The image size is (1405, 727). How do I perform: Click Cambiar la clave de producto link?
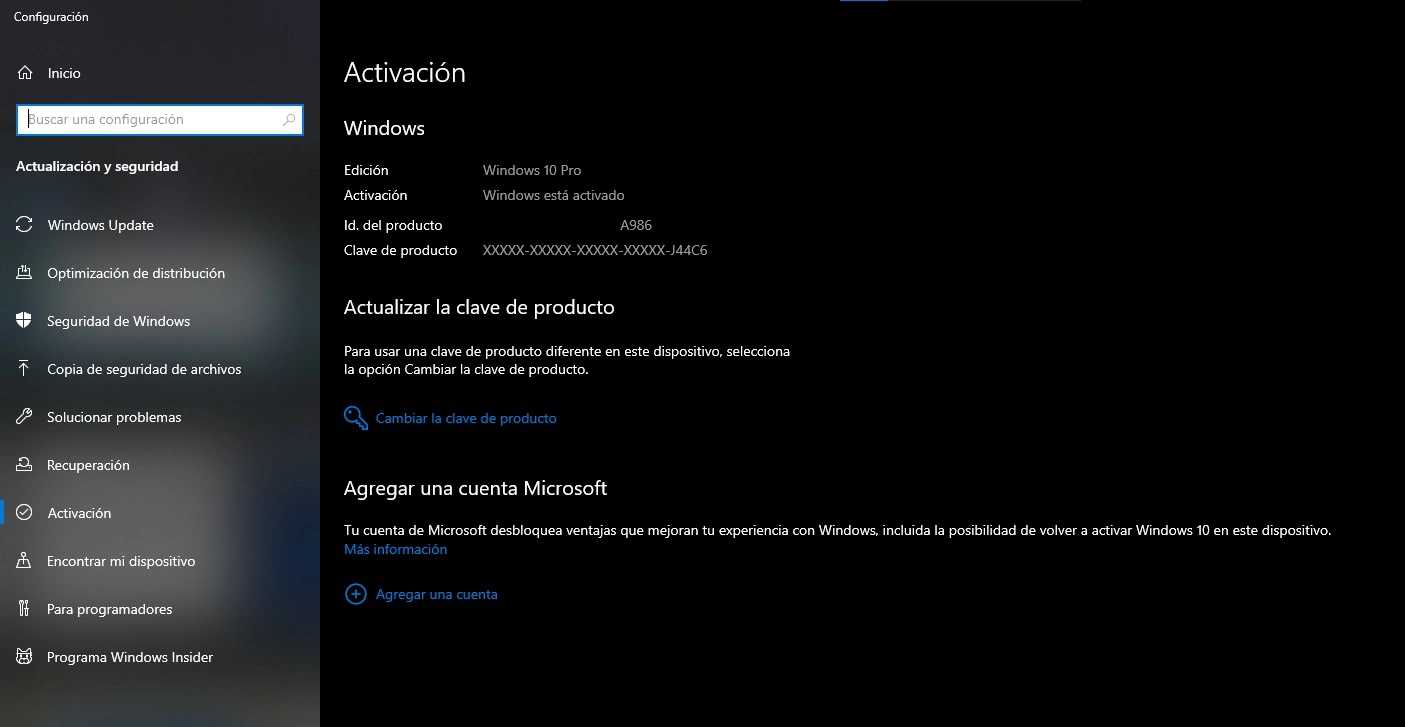pos(466,418)
